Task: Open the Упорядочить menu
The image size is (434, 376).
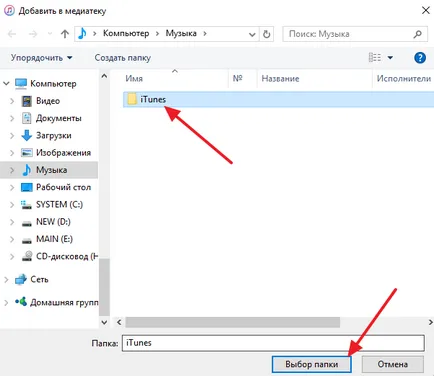Action: [41, 58]
